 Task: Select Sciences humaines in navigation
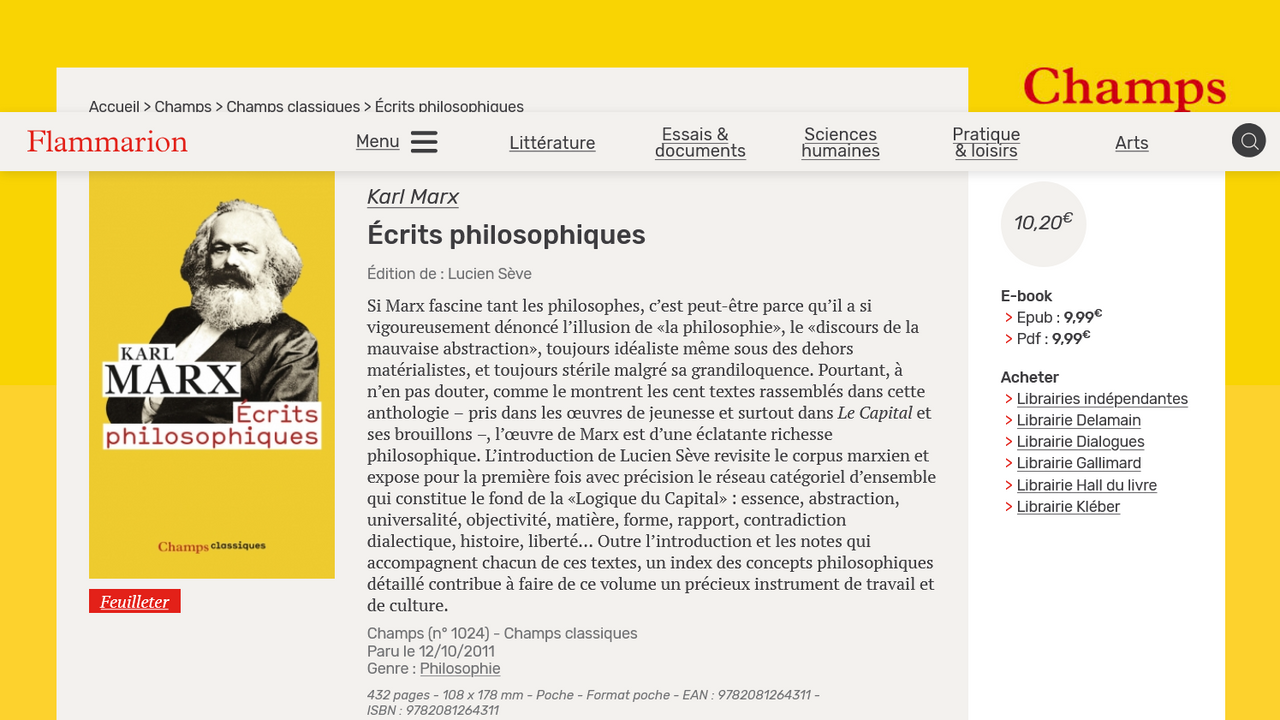tap(840, 142)
